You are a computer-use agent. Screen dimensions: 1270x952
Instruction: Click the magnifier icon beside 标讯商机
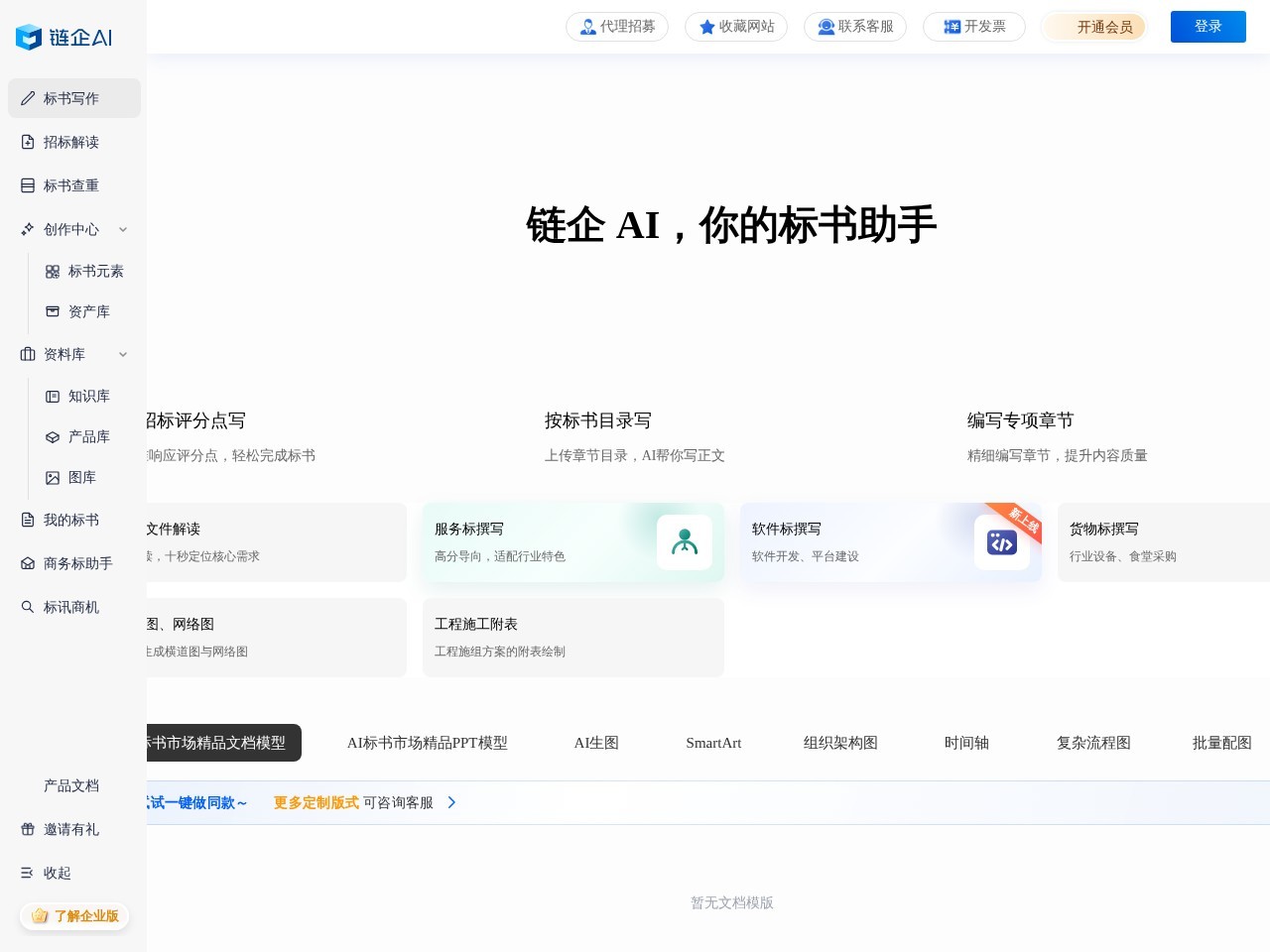[x=28, y=607]
